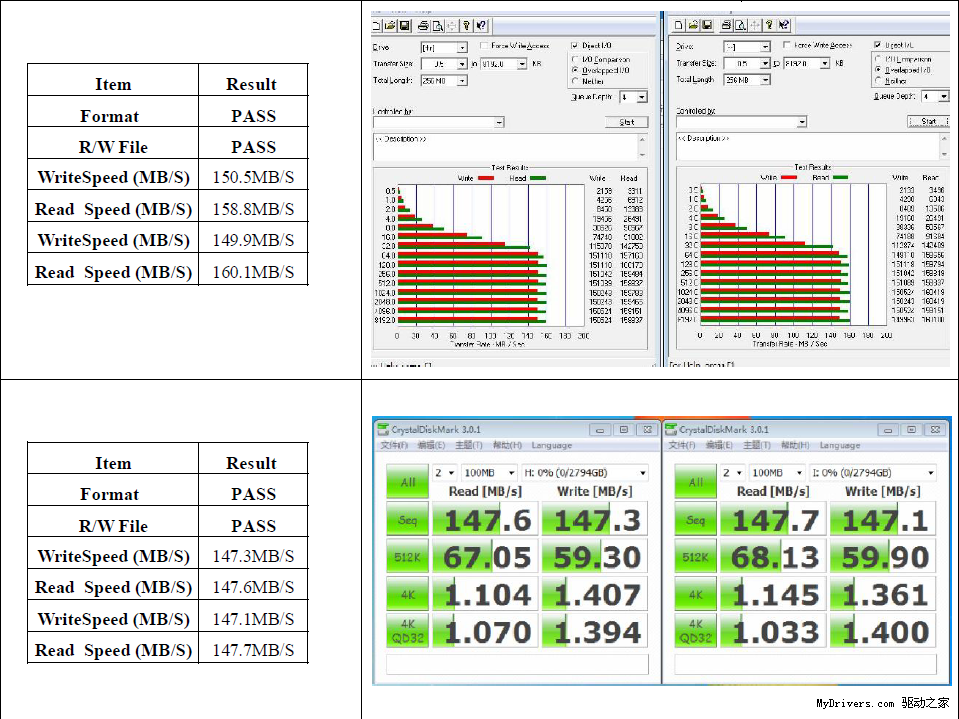Open the Total Length dropdown in left ATTO window
The image size is (959, 719).
(462, 80)
